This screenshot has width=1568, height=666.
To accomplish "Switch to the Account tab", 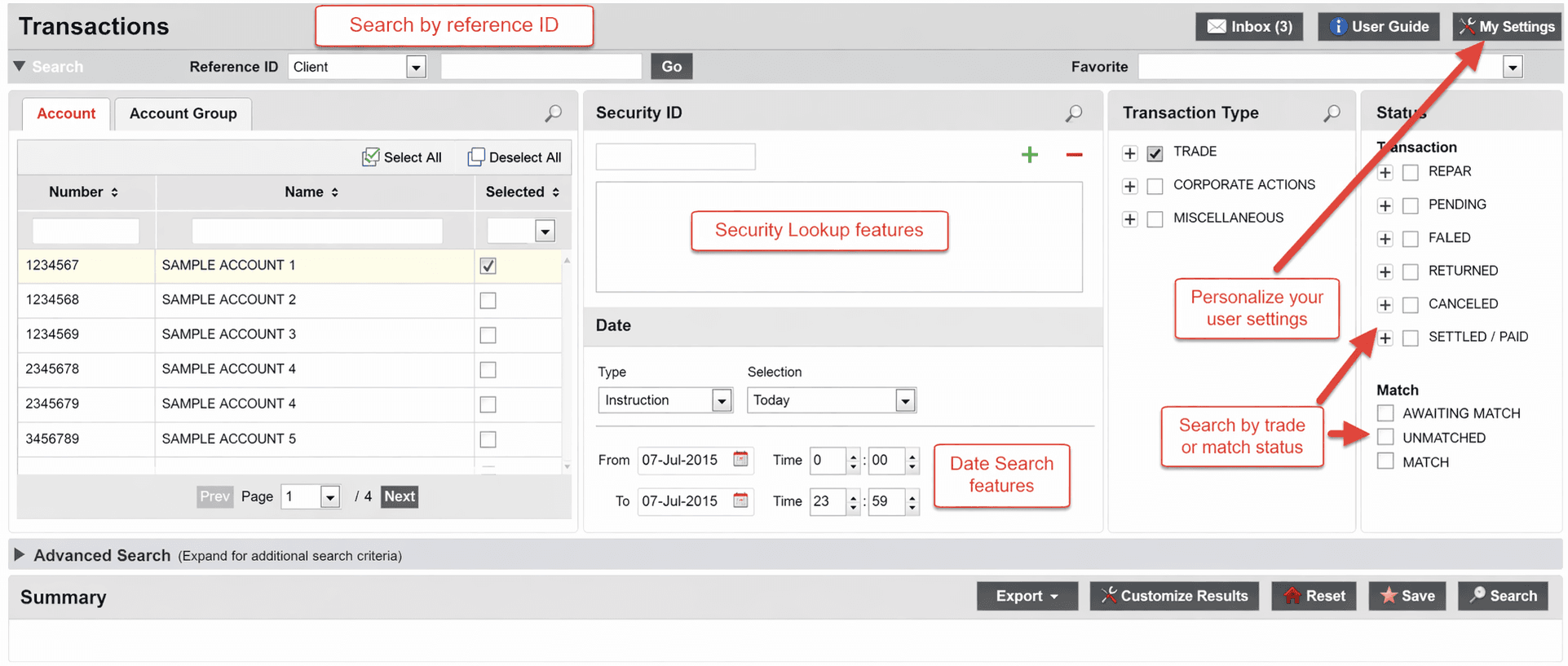I will click(x=66, y=113).
